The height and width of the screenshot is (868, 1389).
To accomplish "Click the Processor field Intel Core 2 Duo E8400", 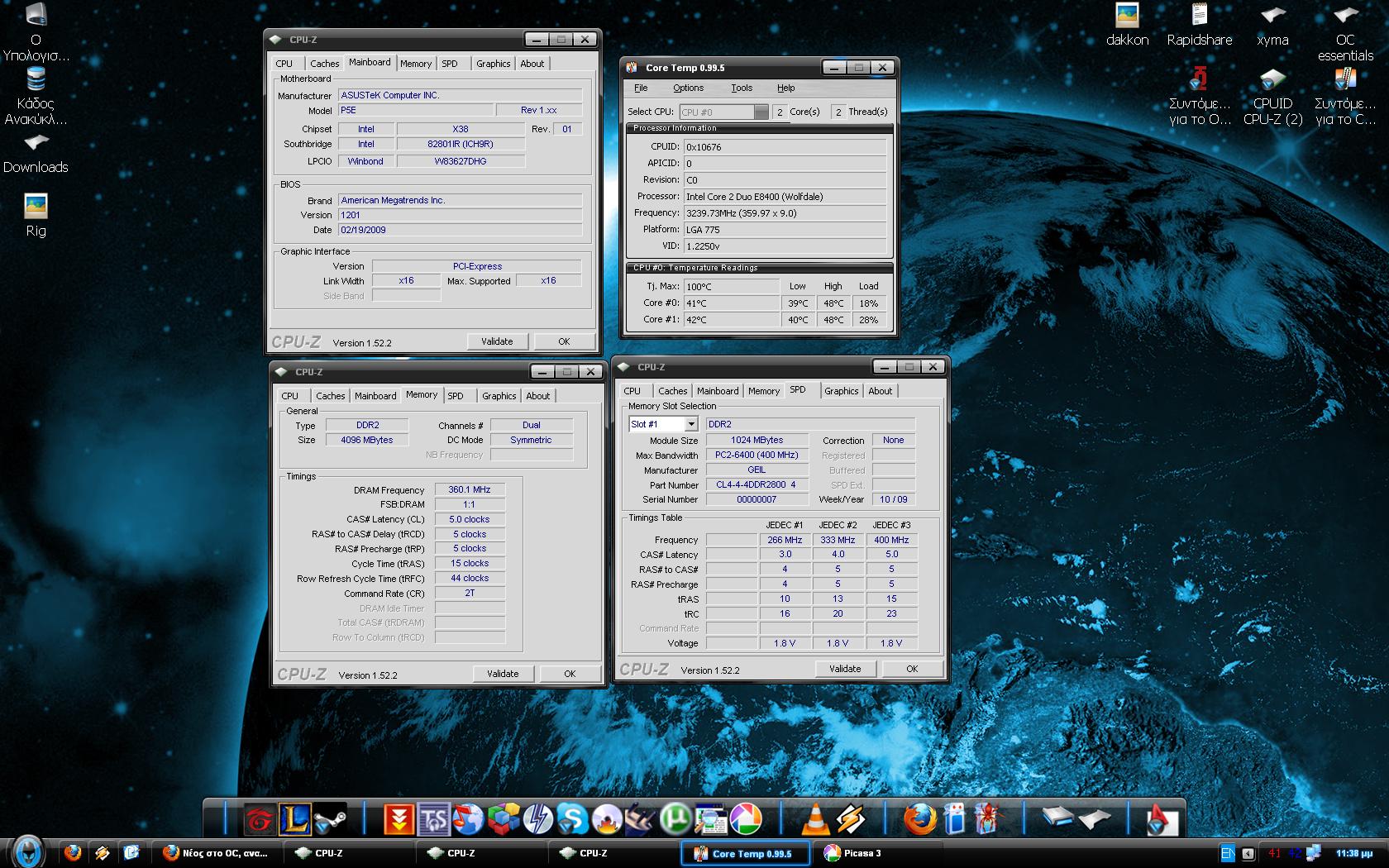I will (x=785, y=197).
